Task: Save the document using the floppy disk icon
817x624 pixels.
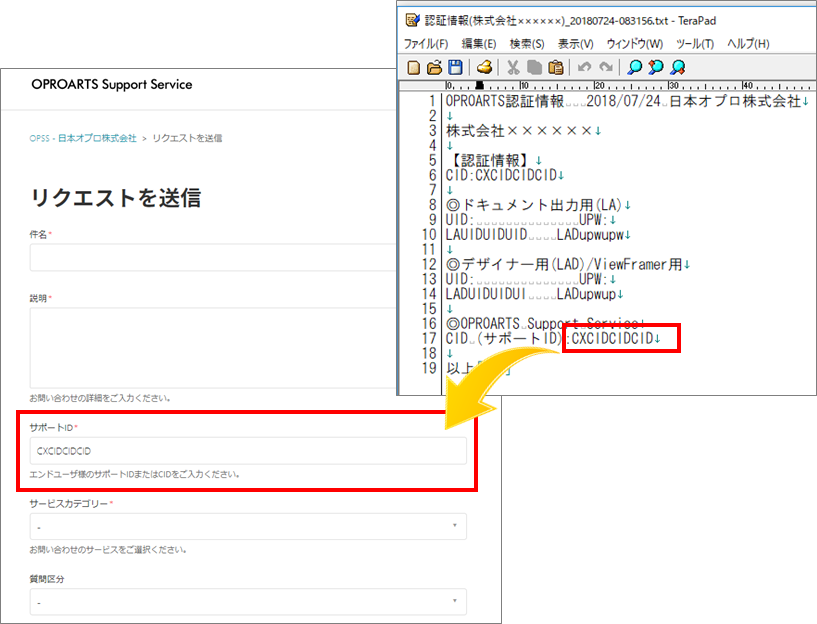Action: [455, 68]
